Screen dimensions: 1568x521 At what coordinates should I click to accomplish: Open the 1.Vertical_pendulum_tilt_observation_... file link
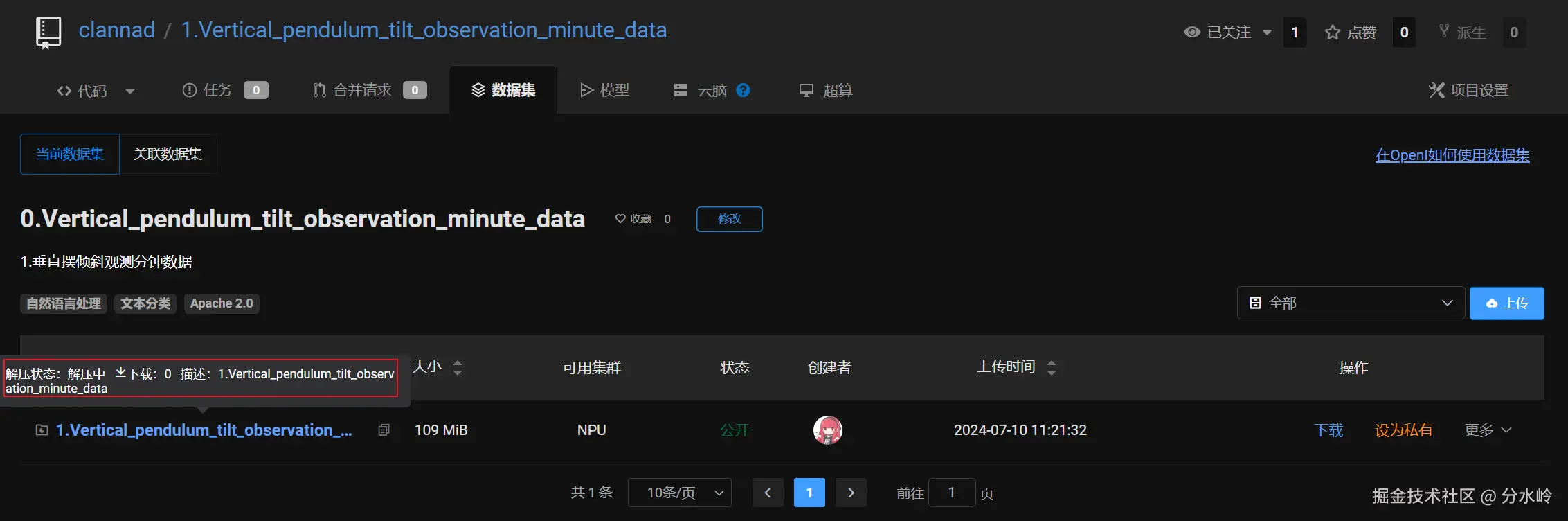(x=204, y=430)
